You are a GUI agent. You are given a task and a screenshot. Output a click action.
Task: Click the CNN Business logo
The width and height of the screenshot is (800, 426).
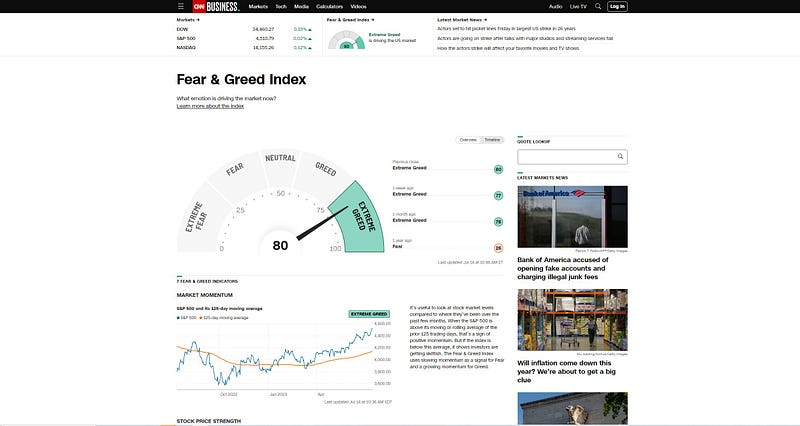click(216, 7)
